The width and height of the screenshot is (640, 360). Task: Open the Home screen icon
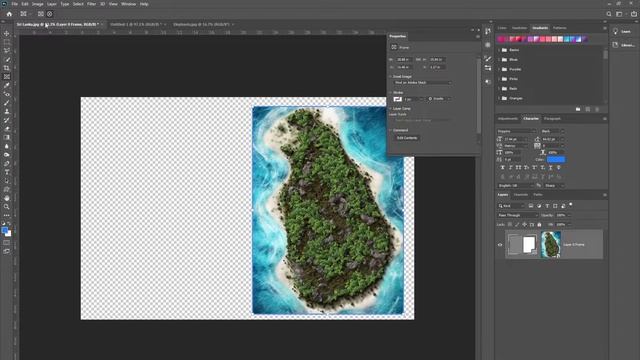(9, 14)
